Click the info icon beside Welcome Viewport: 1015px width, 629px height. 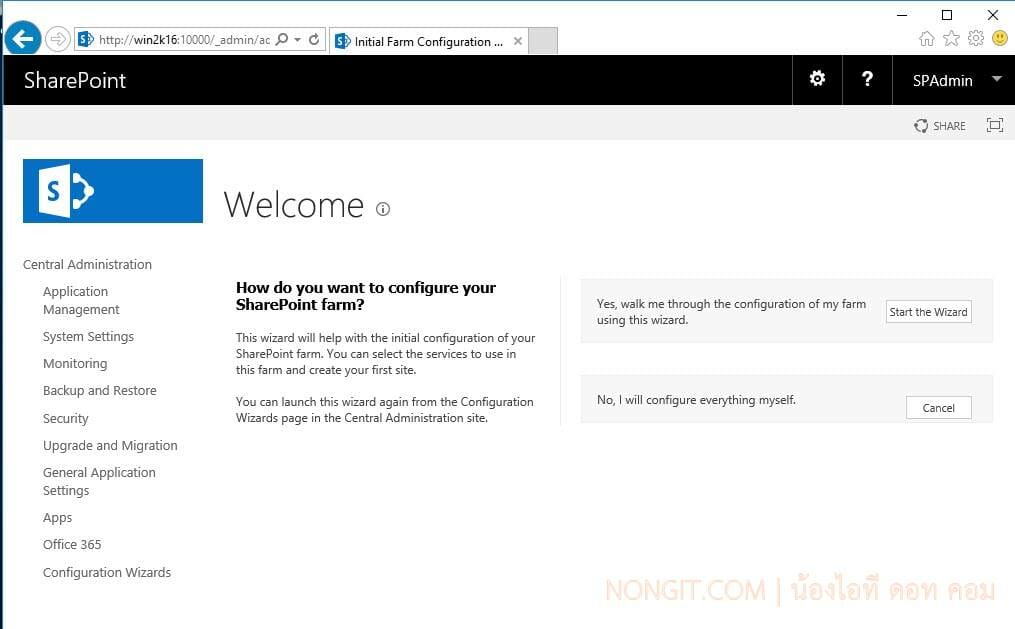[383, 209]
